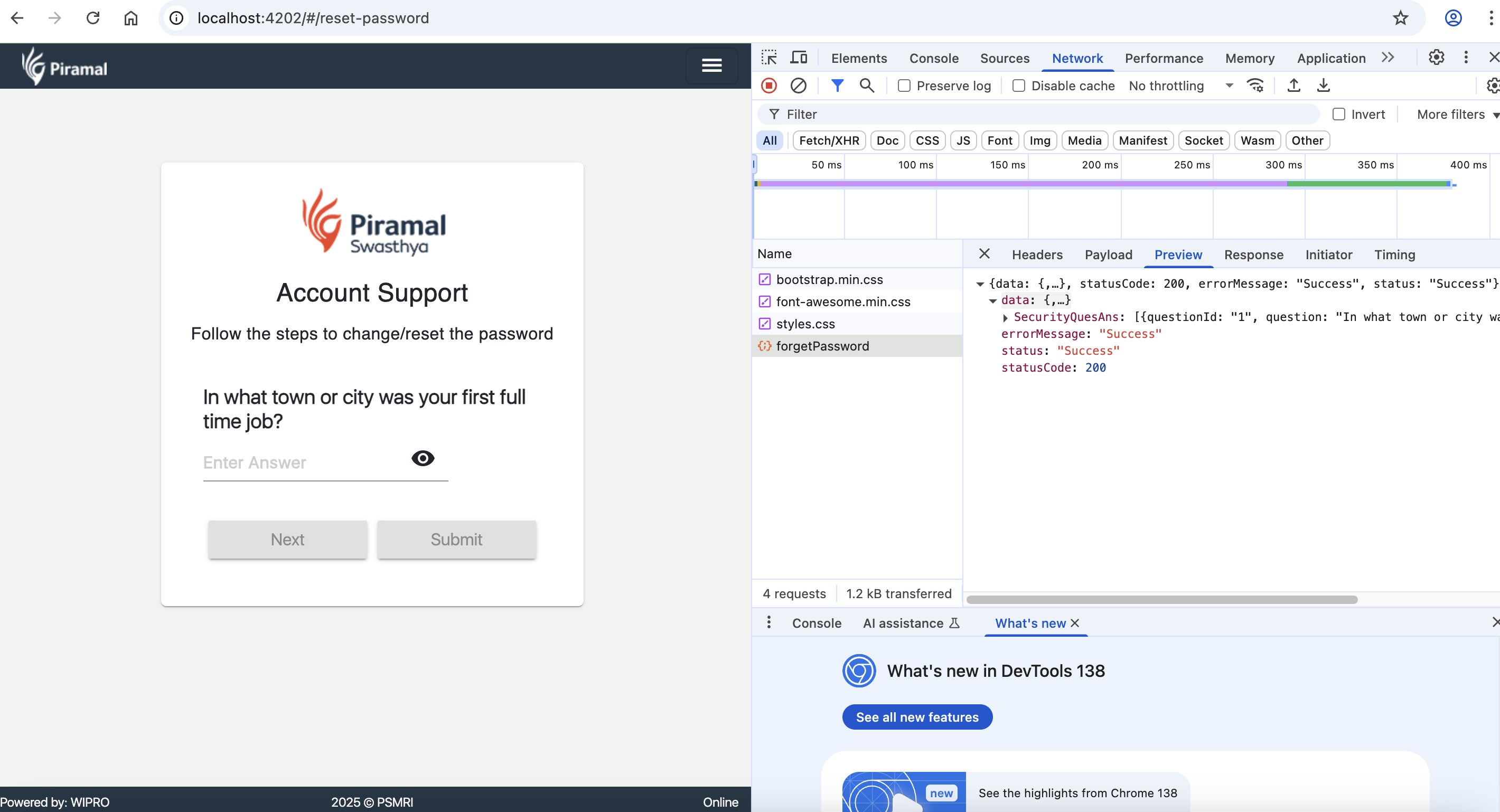
Task: Click the horizontal scrollbar in preview pane
Action: tap(1161, 600)
